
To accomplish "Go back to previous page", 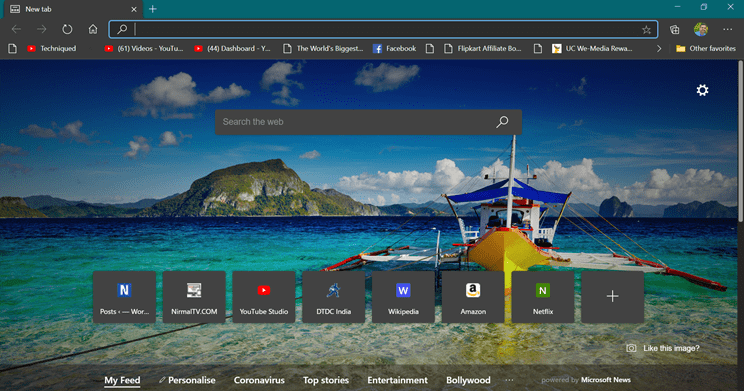I will tap(16, 29).
